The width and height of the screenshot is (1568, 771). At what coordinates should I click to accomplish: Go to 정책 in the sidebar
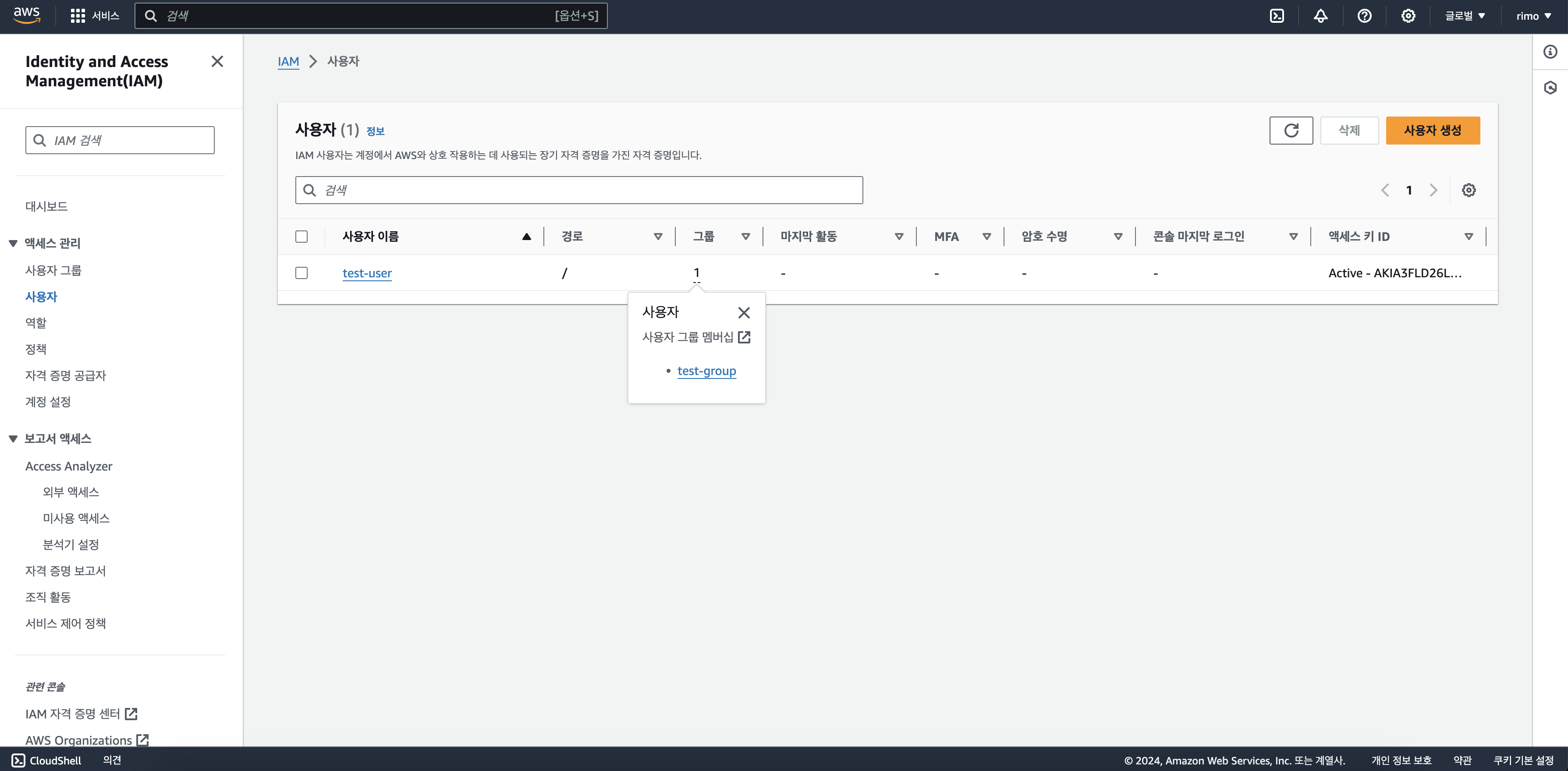click(36, 349)
